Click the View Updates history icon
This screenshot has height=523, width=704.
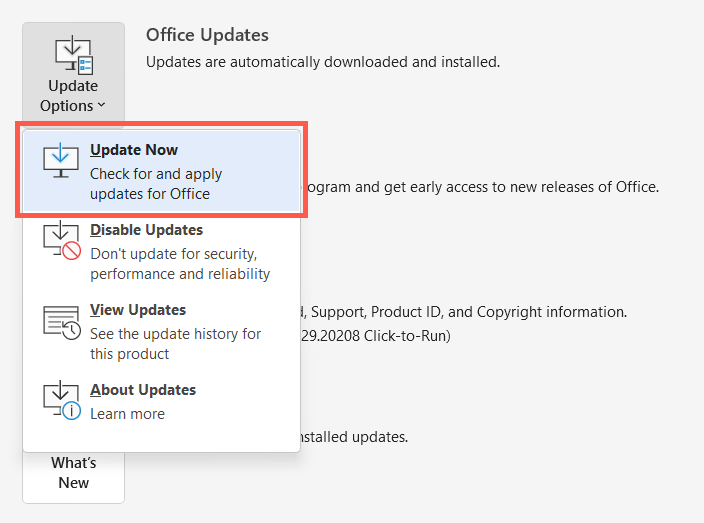[61, 320]
